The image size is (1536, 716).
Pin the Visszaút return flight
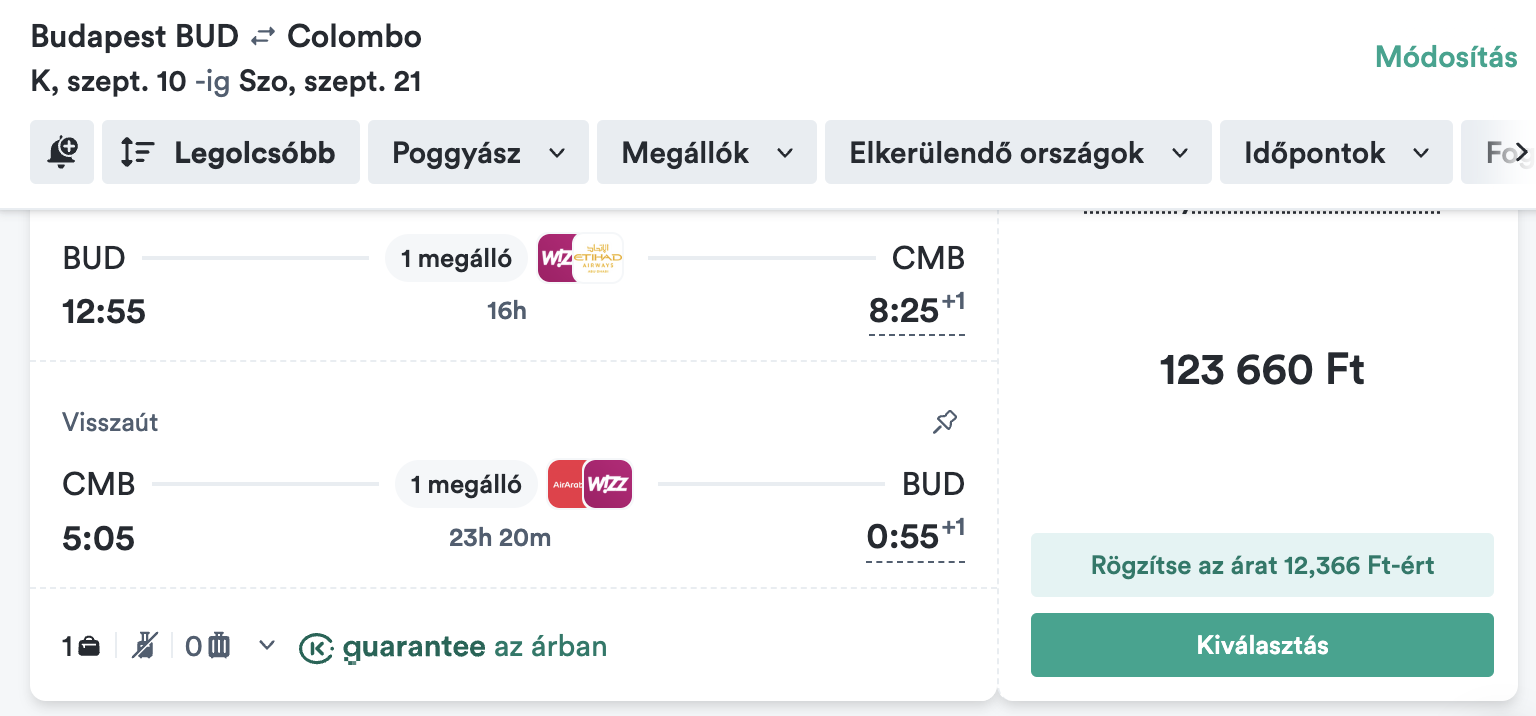click(944, 422)
